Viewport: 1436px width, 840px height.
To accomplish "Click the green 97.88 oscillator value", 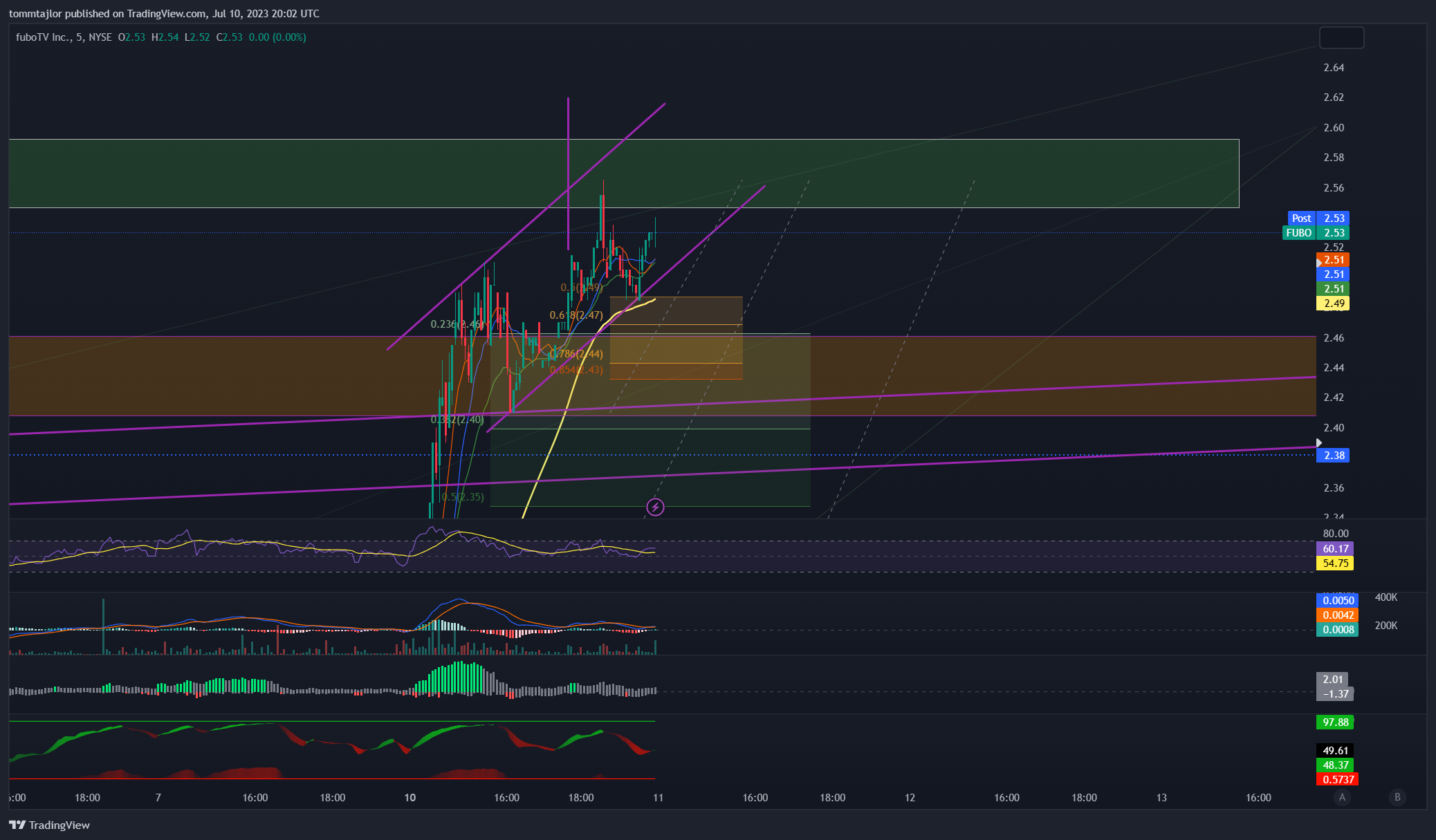I will coord(1335,722).
